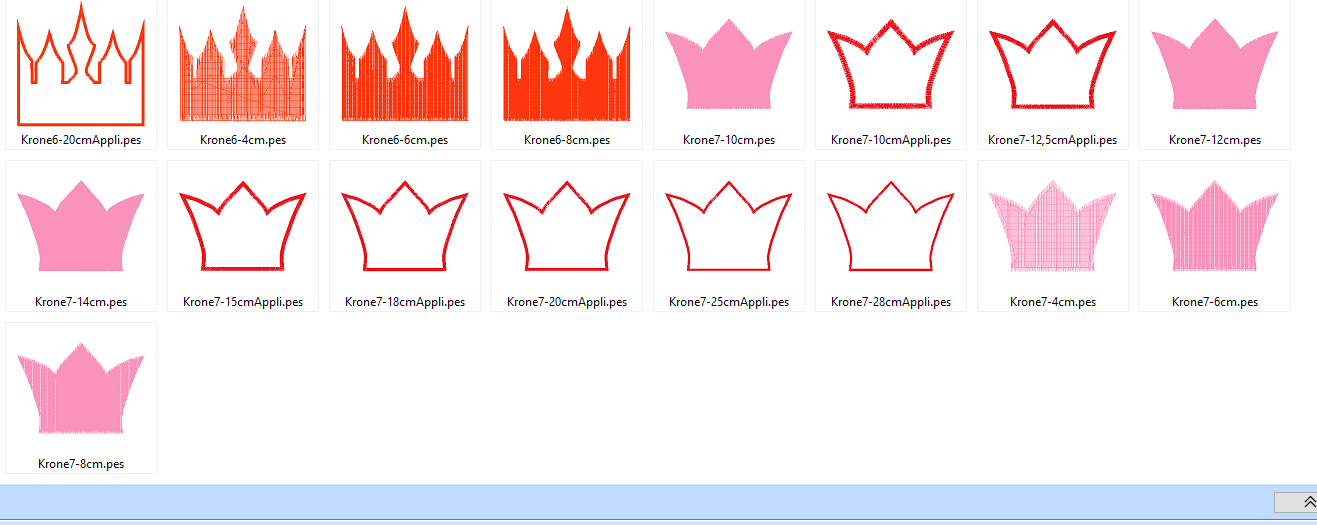
Task: Click the Krone7-18cmAppli.pes crown thumbnail
Action: coord(405,226)
